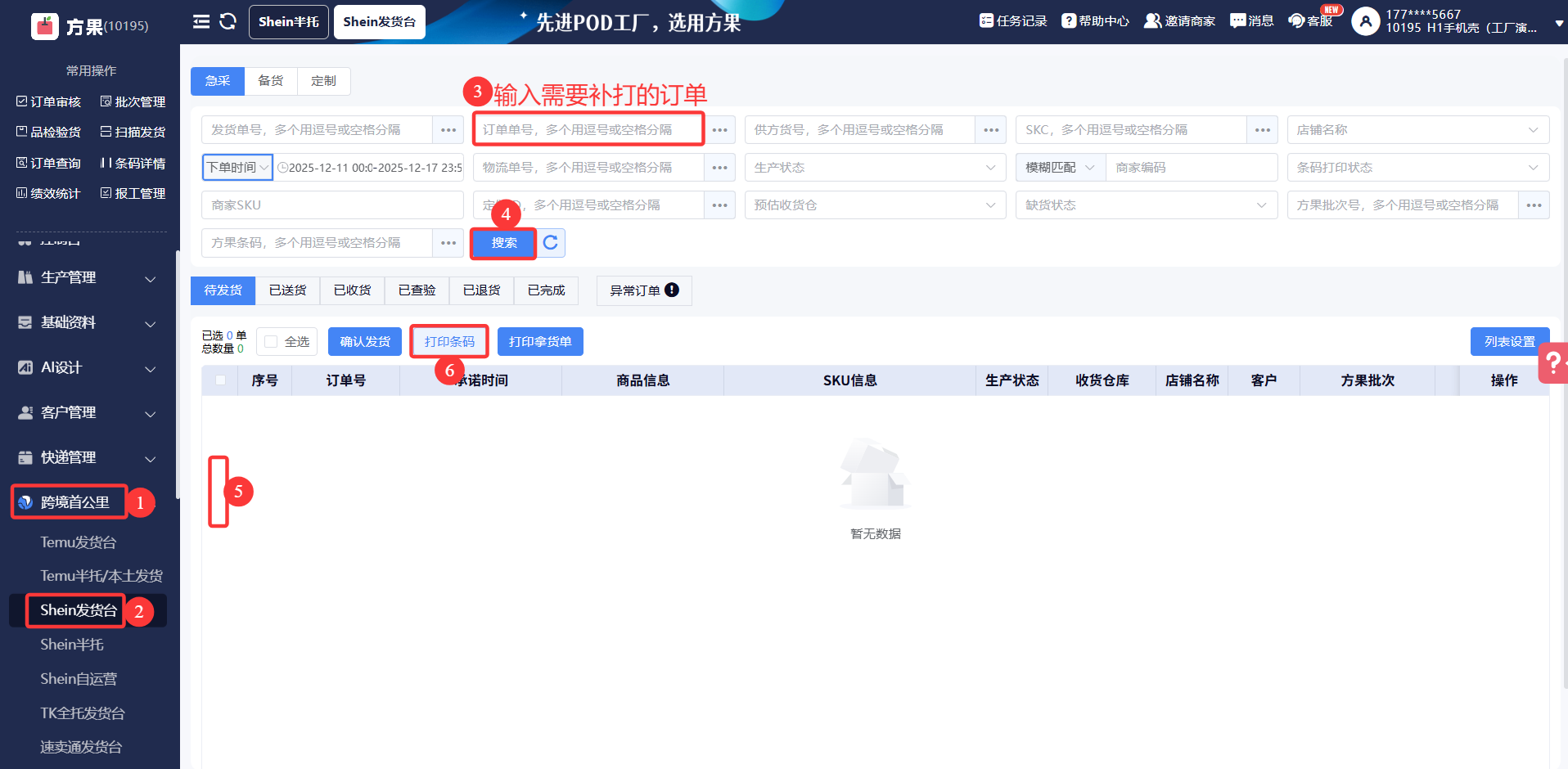Select the 已收货 status tab
The height and width of the screenshot is (769, 1568).
click(353, 290)
